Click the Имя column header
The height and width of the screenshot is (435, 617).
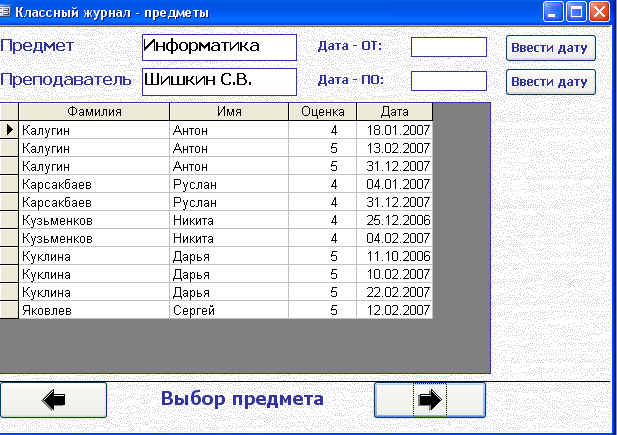(229, 112)
